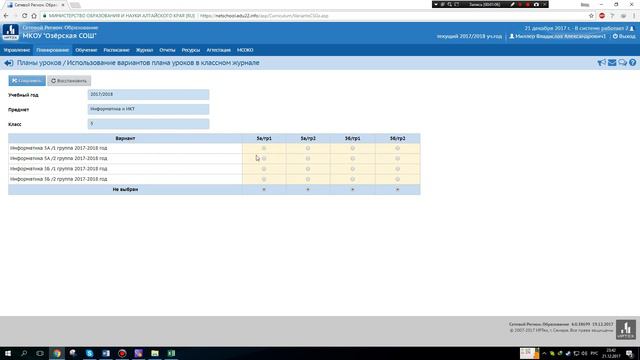
Task: Open the red screen recorder taskbar icon
Action: tap(122, 353)
